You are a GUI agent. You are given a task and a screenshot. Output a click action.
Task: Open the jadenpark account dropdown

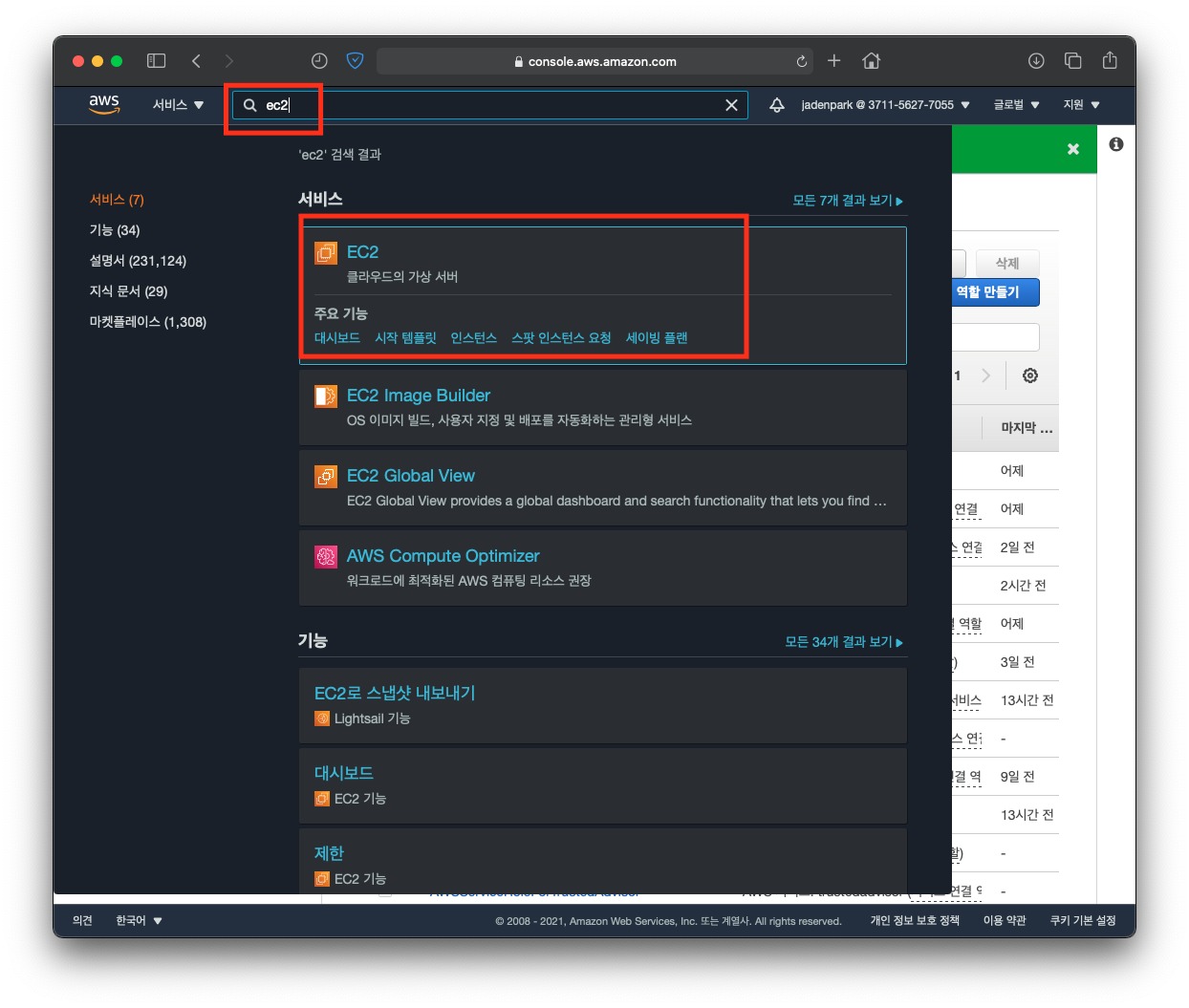coord(885,105)
